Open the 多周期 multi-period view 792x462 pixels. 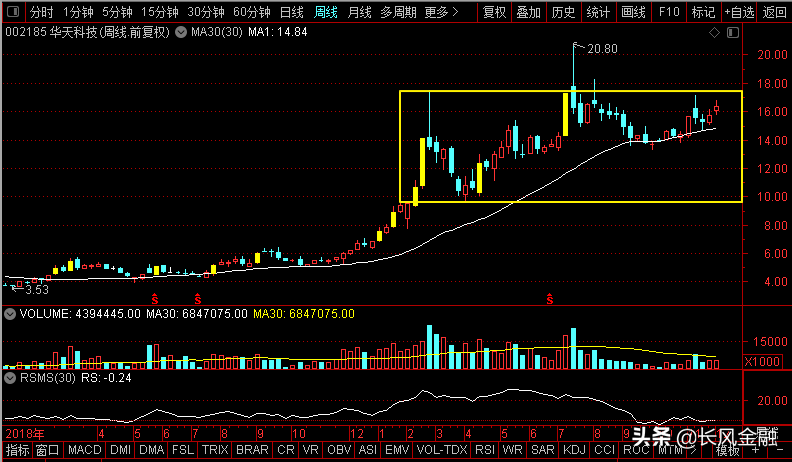(x=398, y=12)
